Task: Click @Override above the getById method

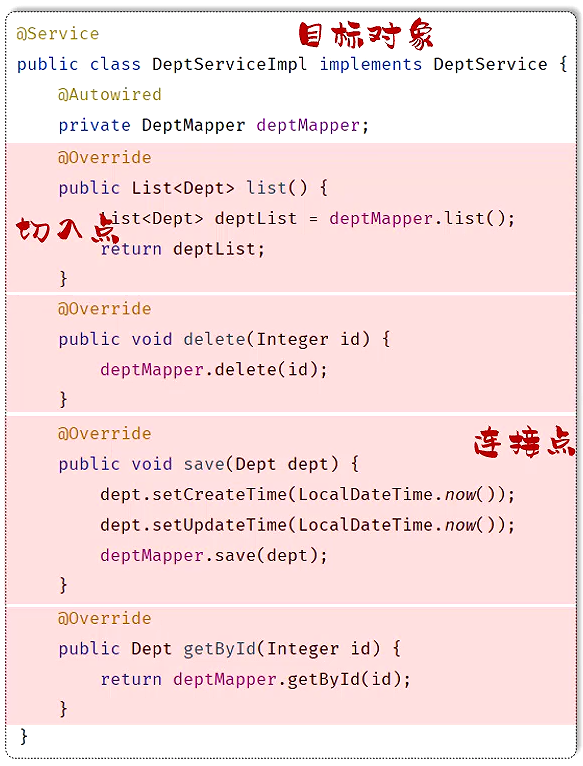Action: pyautogui.click(x=105, y=618)
